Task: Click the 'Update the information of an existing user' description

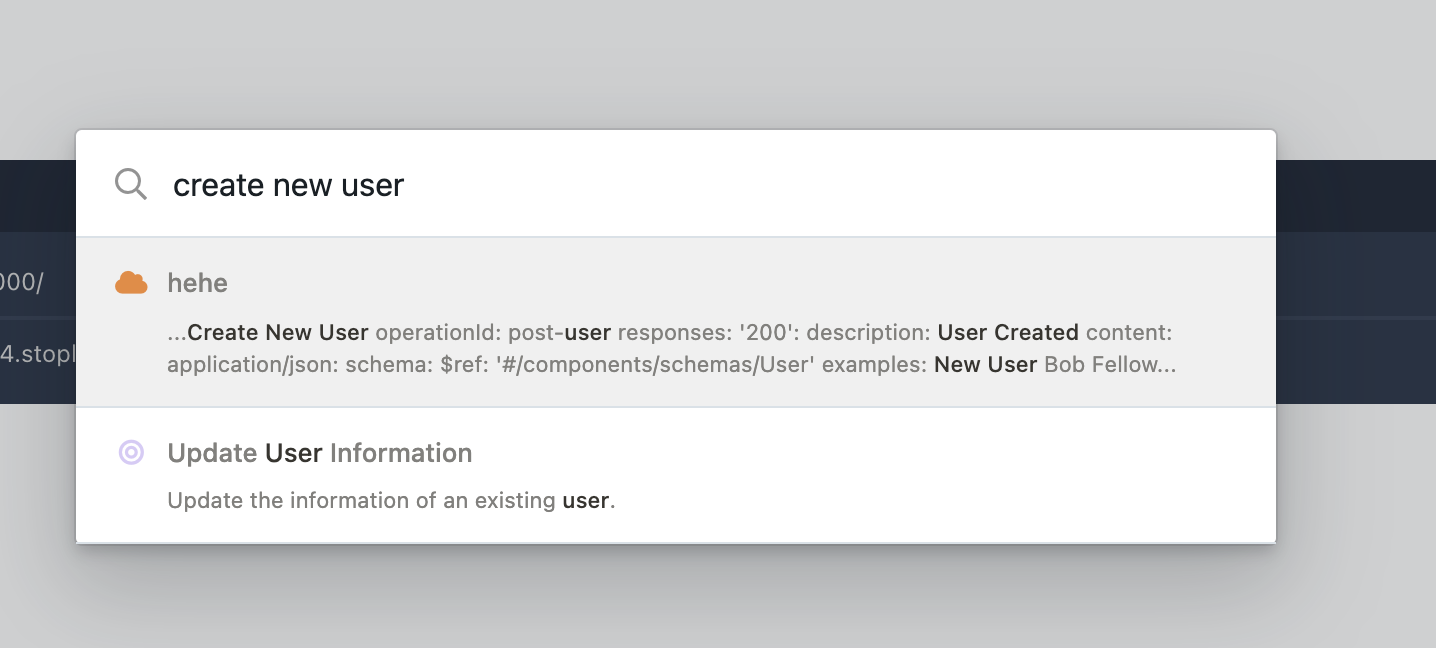Action: click(x=390, y=500)
